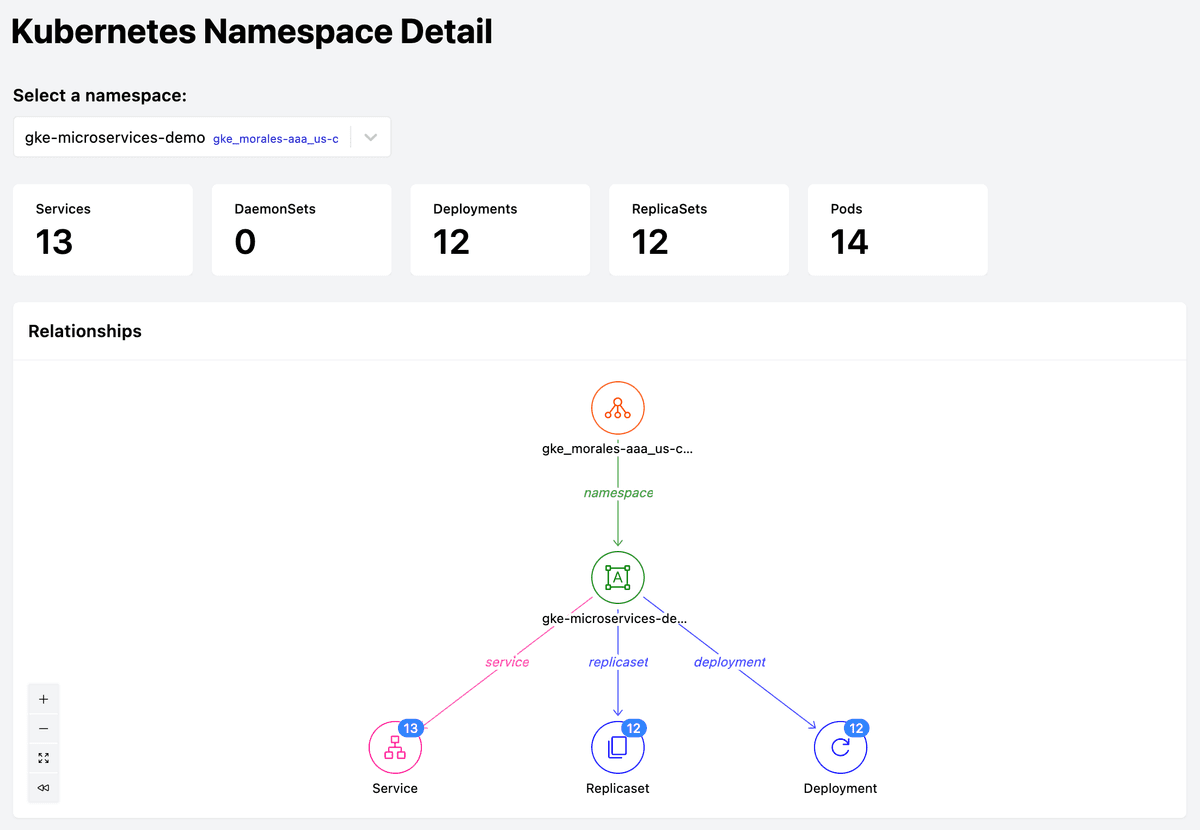
Task: Click the chevron next to gke-microservices-demo
Action: [370, 136]
